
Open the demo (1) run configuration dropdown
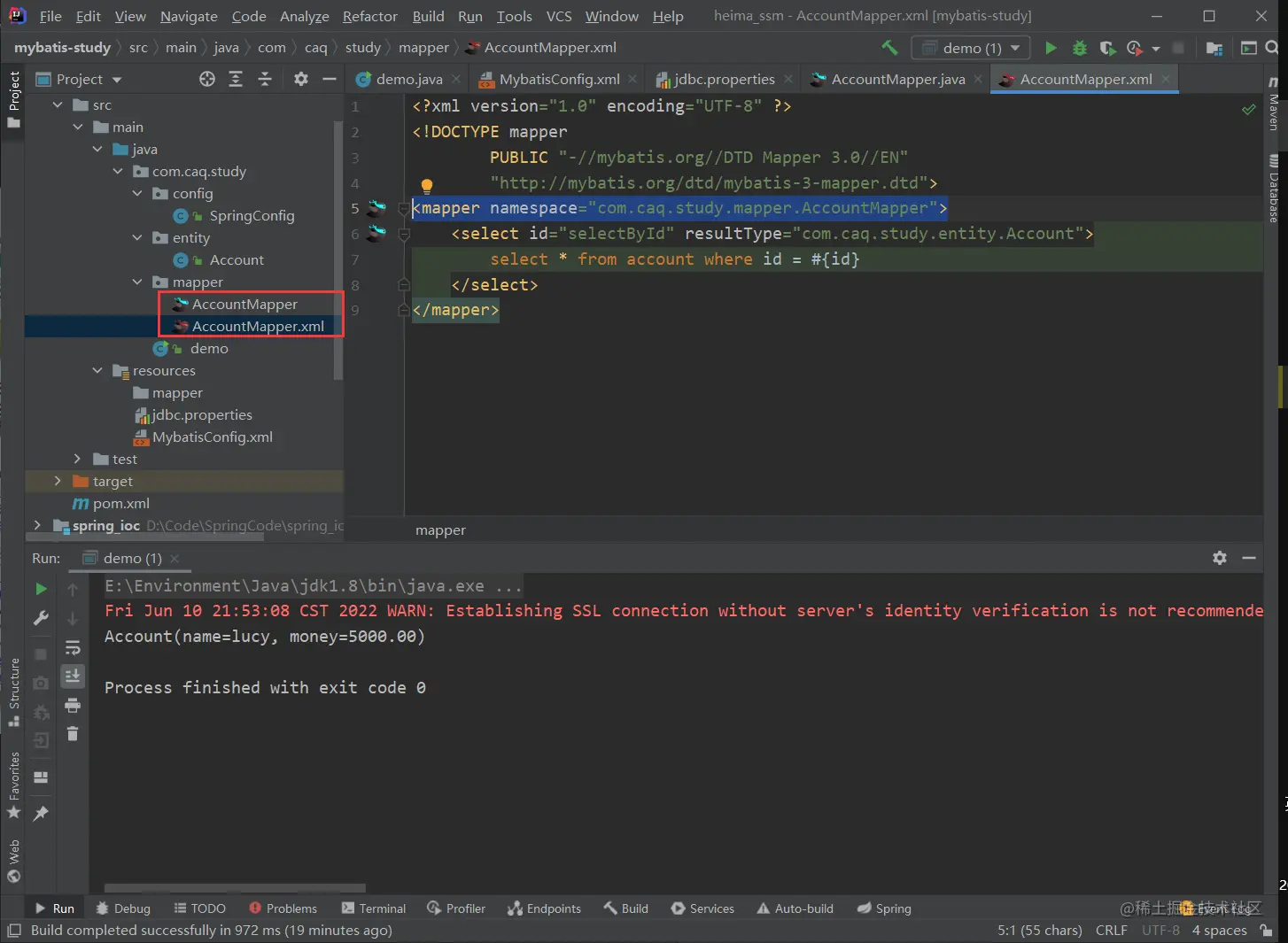click(x=971, y=48)
